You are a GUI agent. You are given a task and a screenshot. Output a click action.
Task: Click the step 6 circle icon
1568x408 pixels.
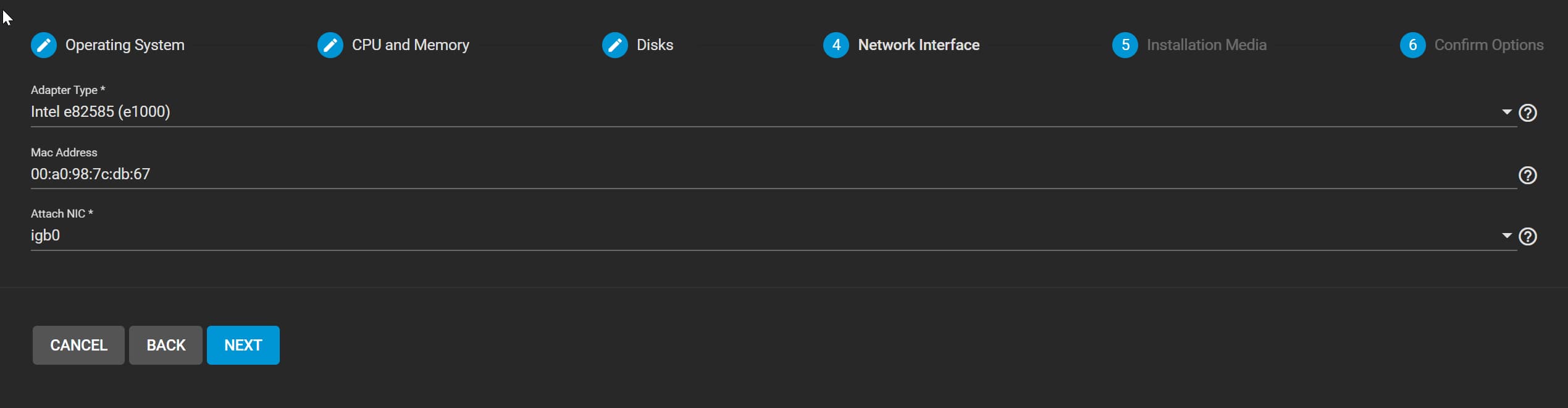(x=1413, y=45)
